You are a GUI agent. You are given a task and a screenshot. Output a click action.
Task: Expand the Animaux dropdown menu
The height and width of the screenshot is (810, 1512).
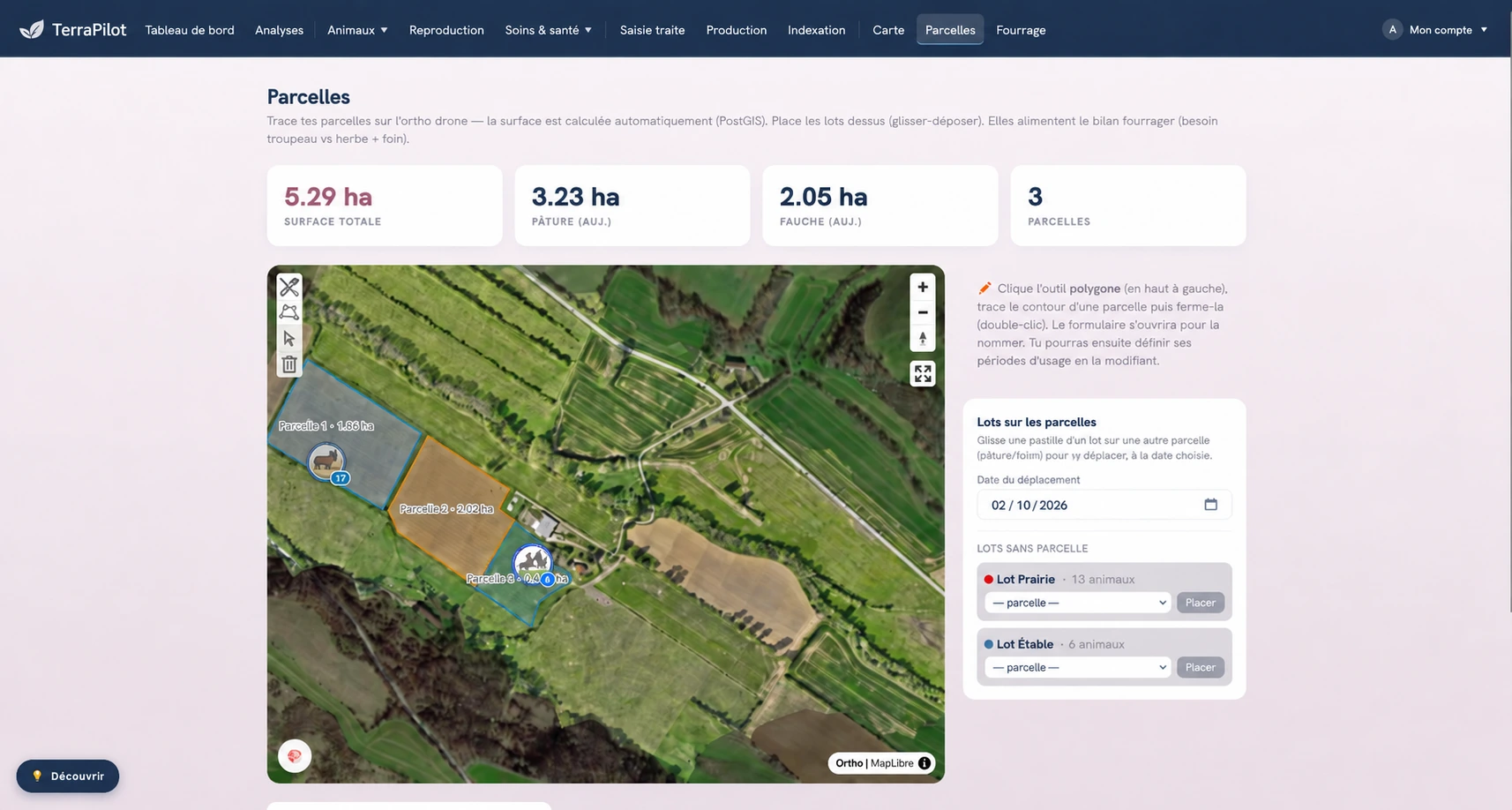pyautogui.click(x=357, y=30)
